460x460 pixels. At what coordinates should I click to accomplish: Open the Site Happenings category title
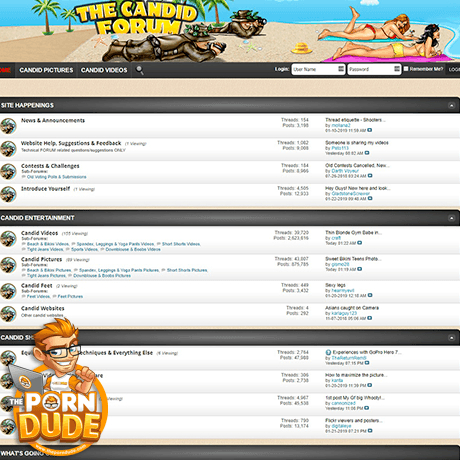click(x=27, y=105)
